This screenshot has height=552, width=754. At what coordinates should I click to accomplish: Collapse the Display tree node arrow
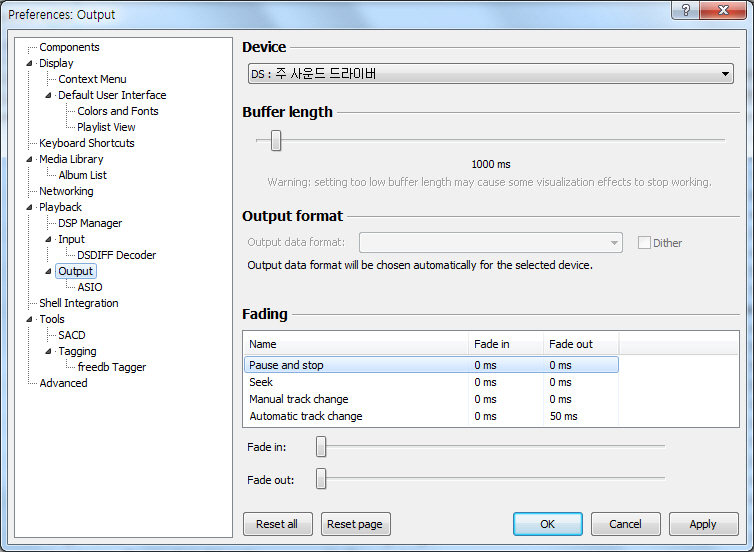pos(30,63)
